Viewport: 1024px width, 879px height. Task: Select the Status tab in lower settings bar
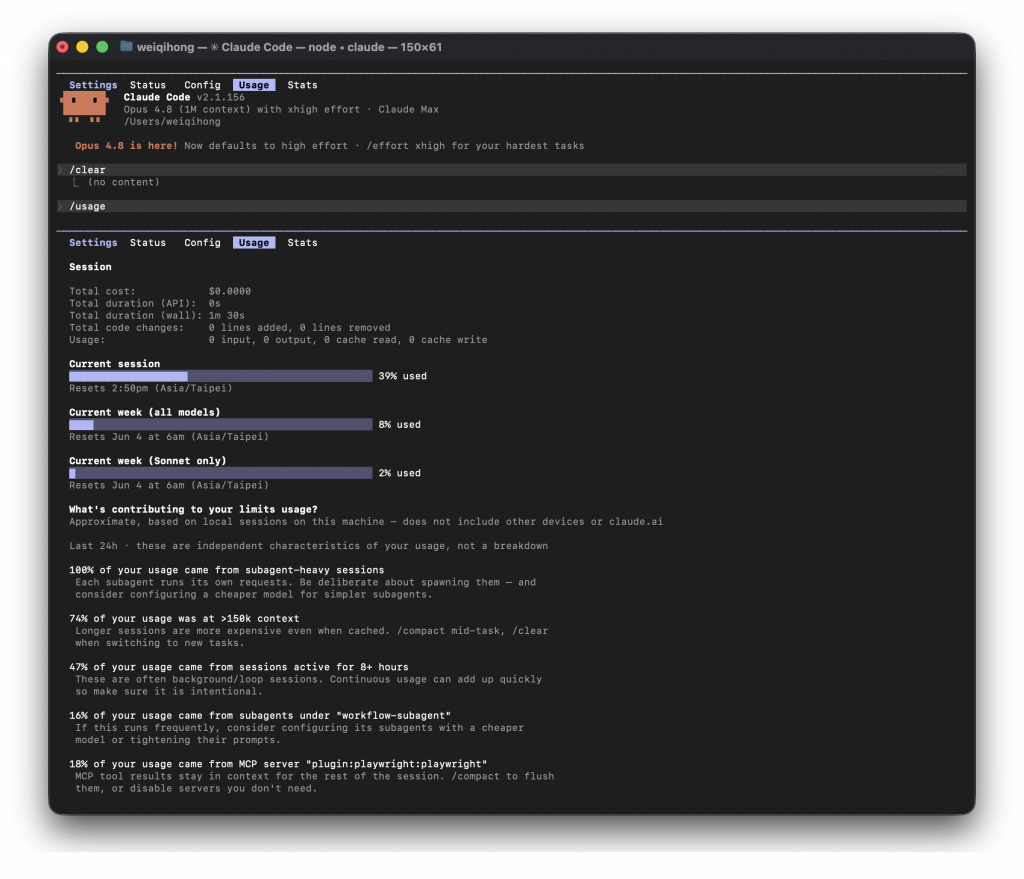148,243
